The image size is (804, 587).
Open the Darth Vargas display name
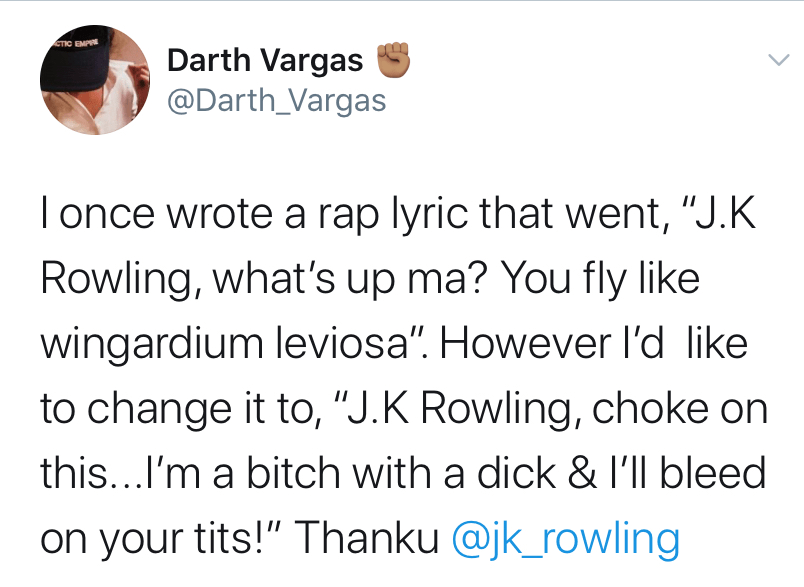[x=265, y=61]
